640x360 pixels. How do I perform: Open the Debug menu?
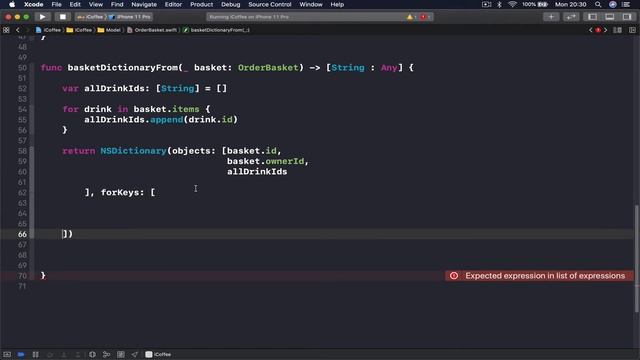231,4
